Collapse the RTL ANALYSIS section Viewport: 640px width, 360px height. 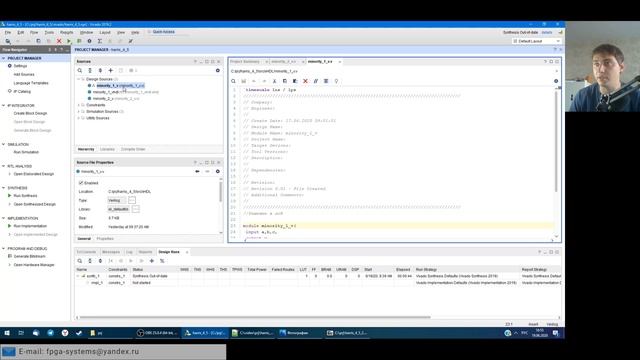[x=4, y=166]
